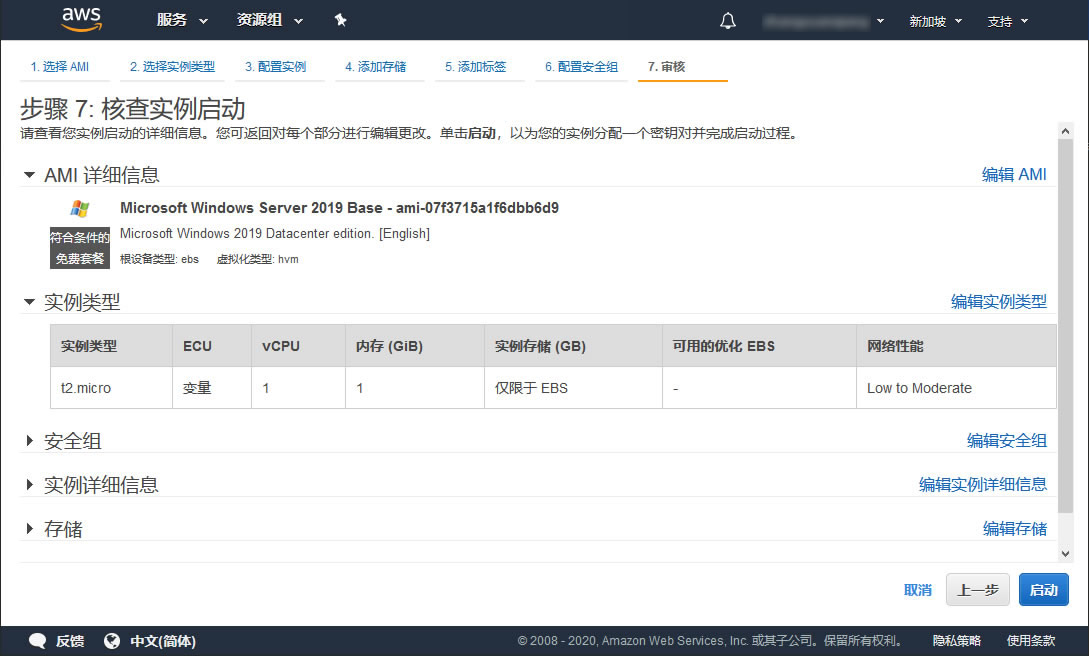Screen dimensions: 1089x656
Task: Click the 网络性能 column header
Action: [x=956, y=346]
